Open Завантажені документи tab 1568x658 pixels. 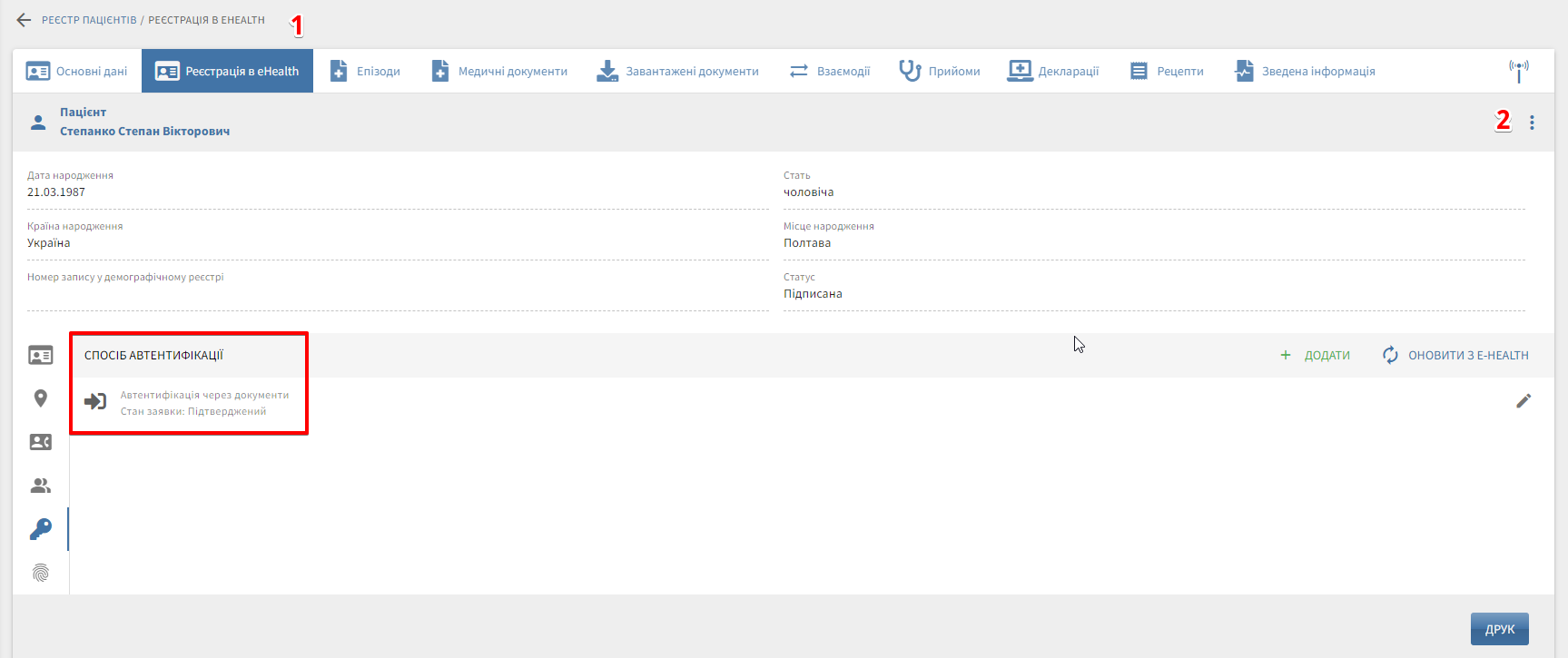(x=677, y=72)
